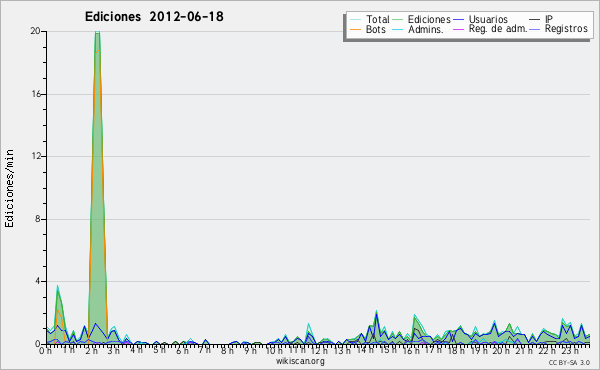The height and width of the screenshot is (370, 600).
Task: Select the 'Ediciones' legend entry
Action: [x=429, y=19]
